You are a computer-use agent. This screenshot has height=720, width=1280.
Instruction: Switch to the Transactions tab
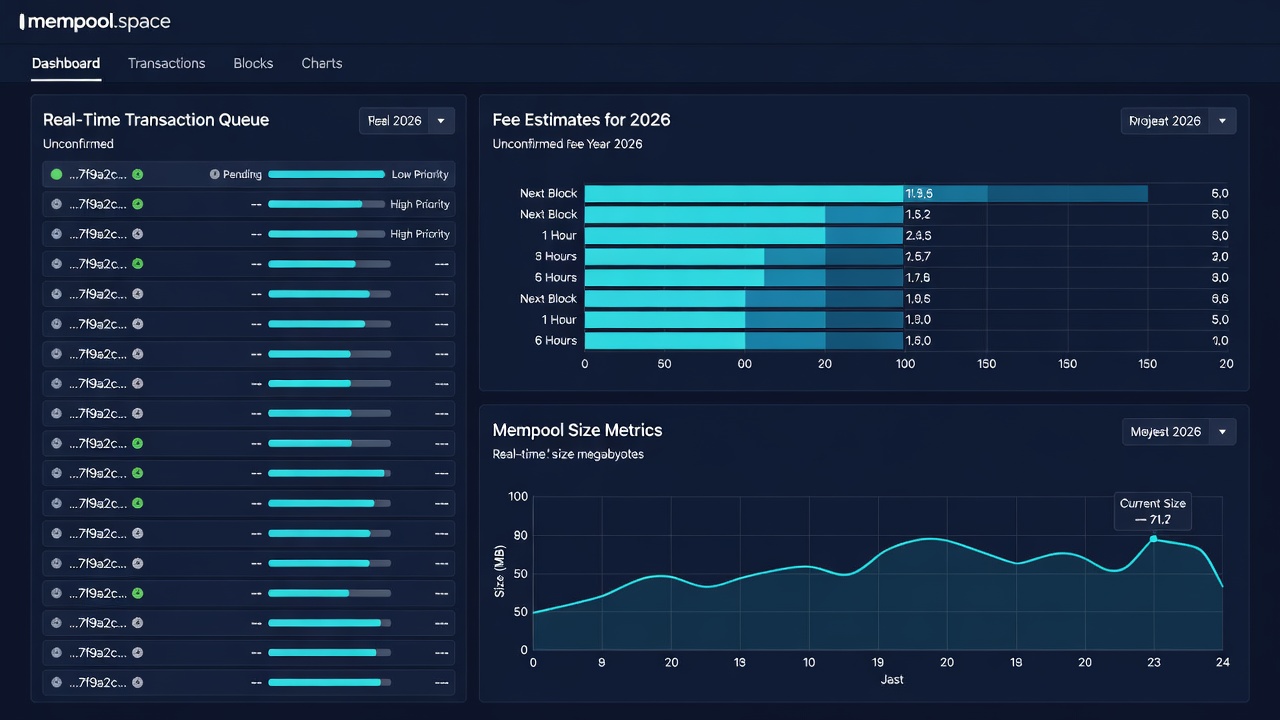tap(167, 63)
